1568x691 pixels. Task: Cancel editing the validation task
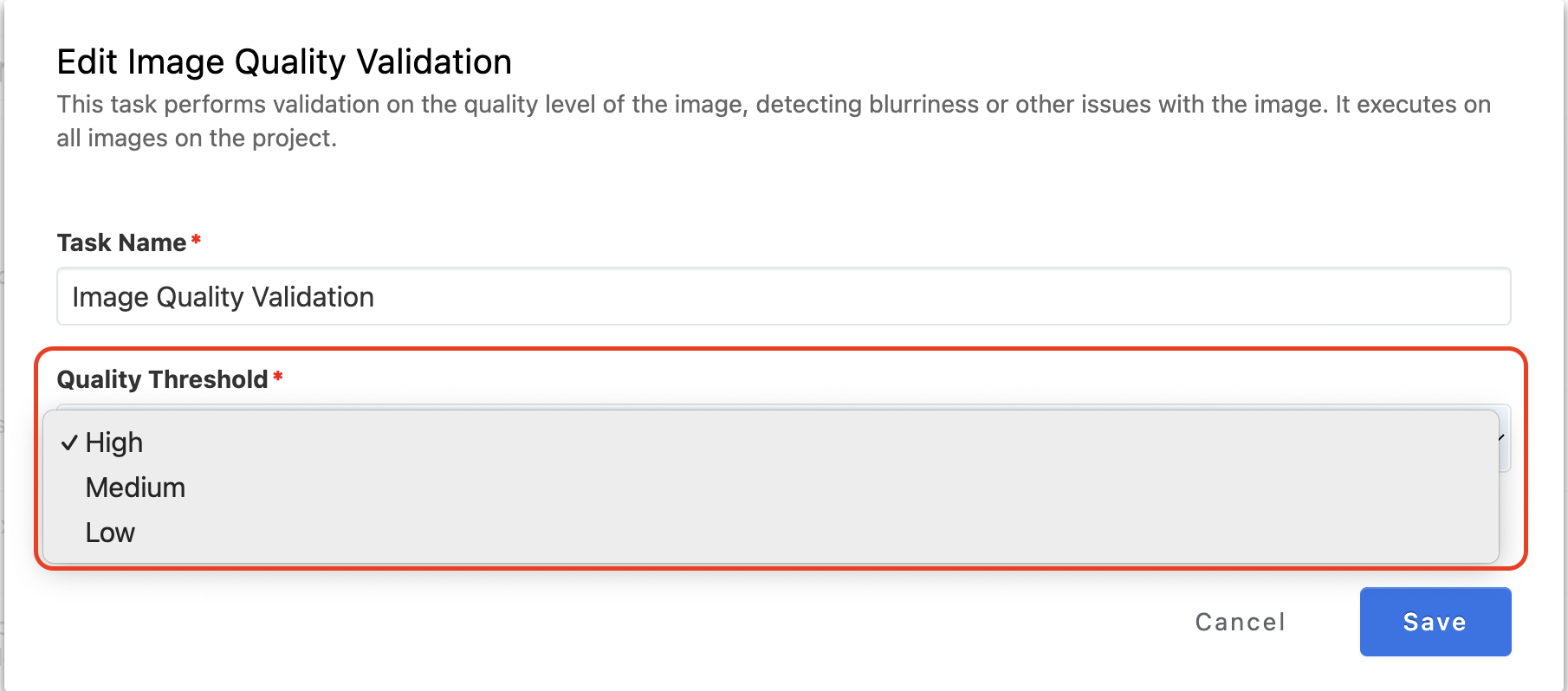pyautogui.click(x=1240, y=622)
